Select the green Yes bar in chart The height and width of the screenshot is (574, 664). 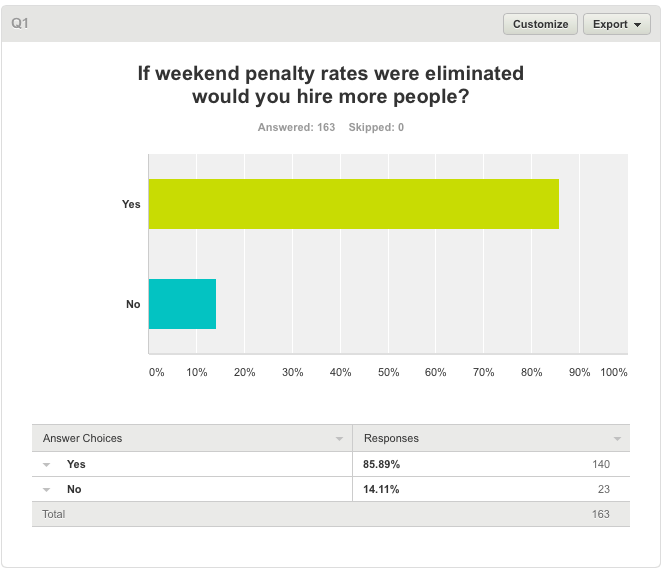point(353,204)
